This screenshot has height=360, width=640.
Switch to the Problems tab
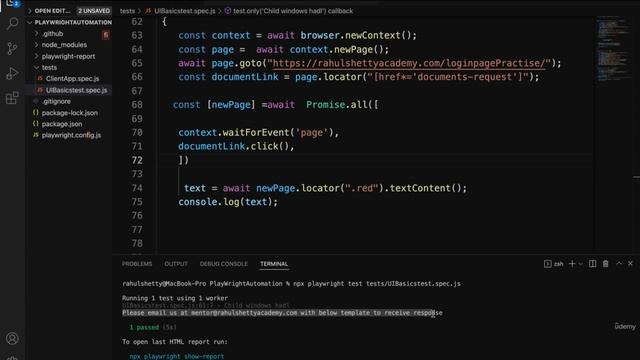(x=137, y=264)
